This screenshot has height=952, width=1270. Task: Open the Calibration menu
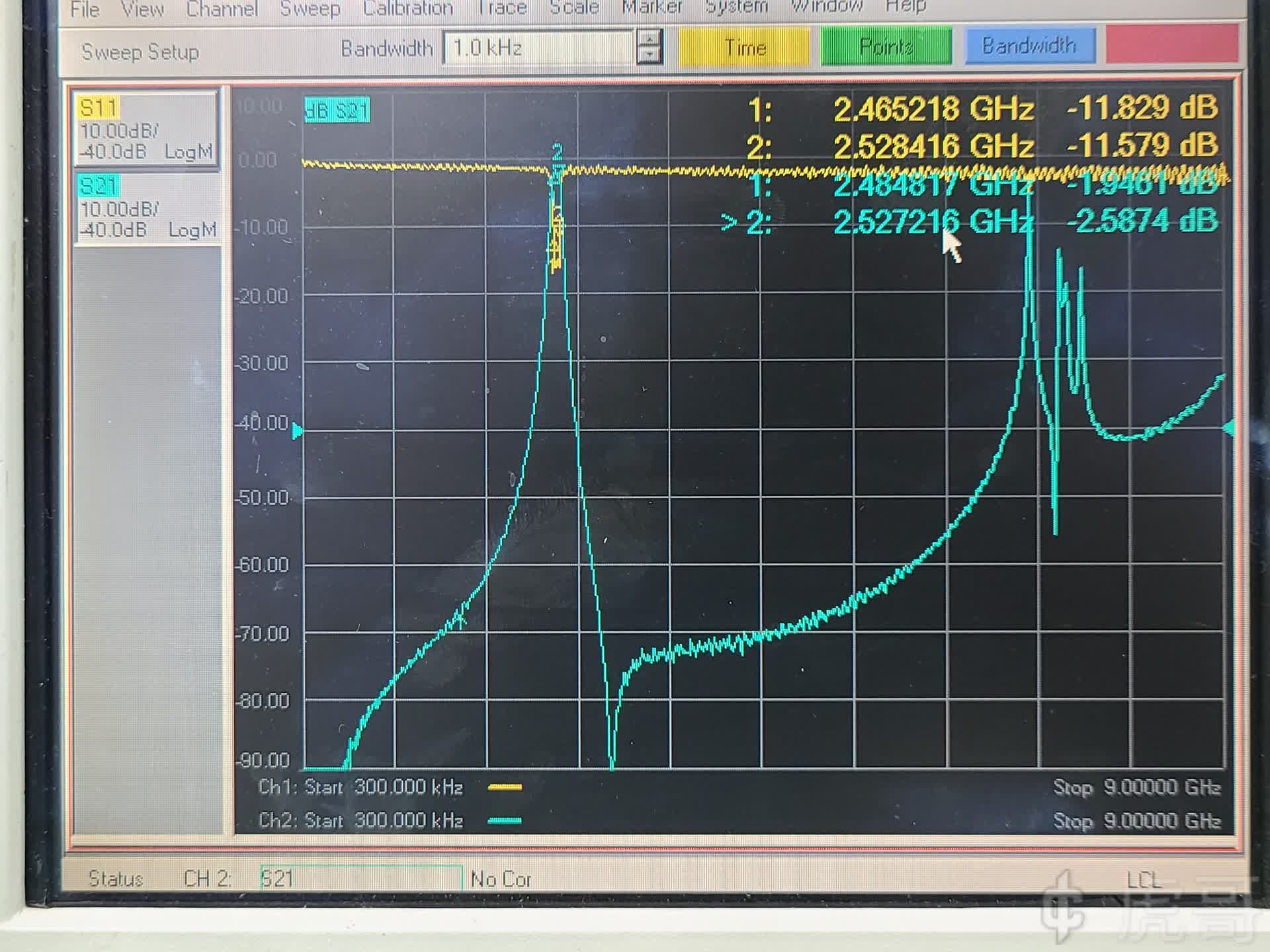click(407, 9)
